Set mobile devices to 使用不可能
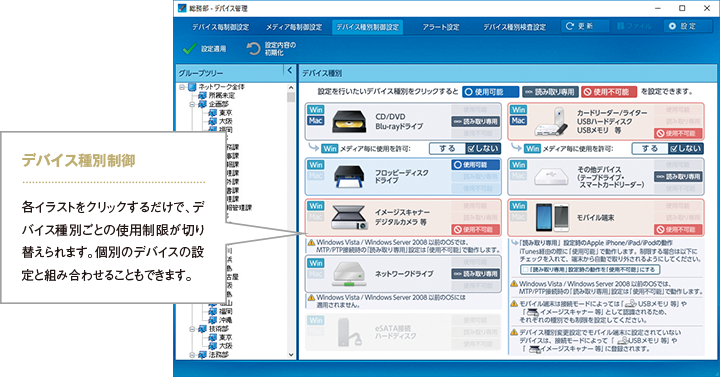The height and width of the screenshot is (377, 720). (679, 230)
